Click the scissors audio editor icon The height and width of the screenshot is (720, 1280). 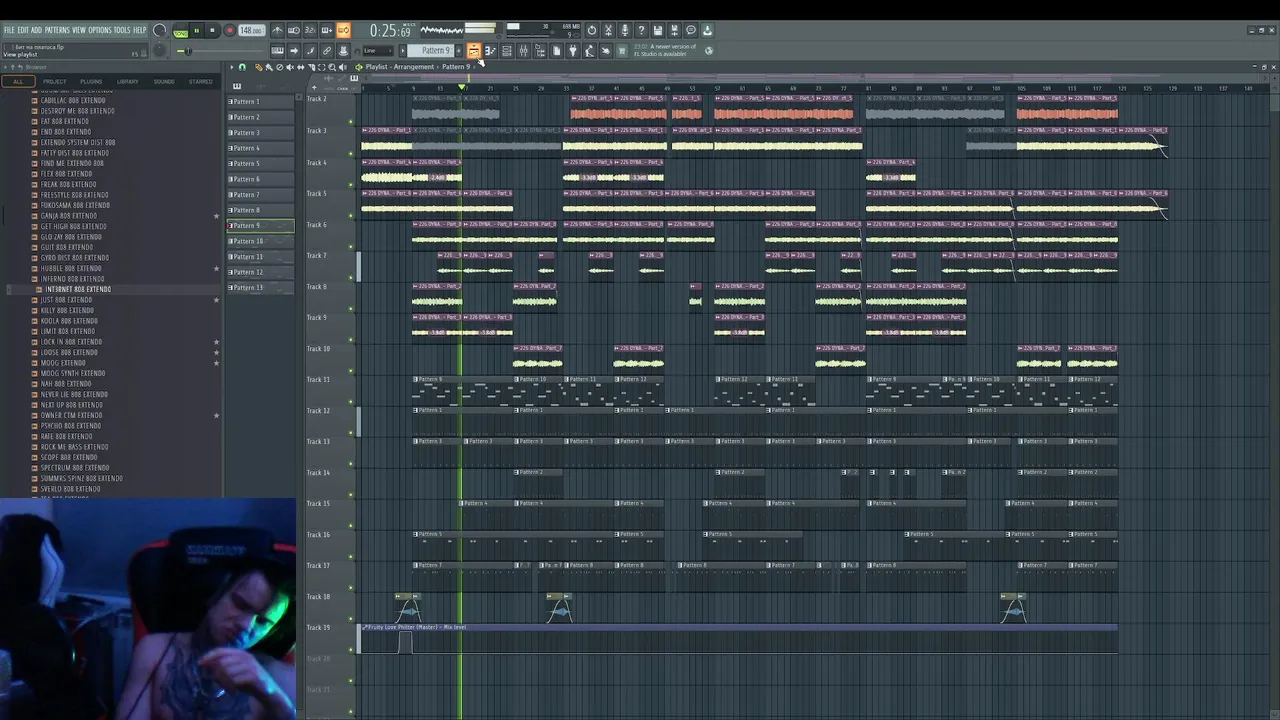608,30
